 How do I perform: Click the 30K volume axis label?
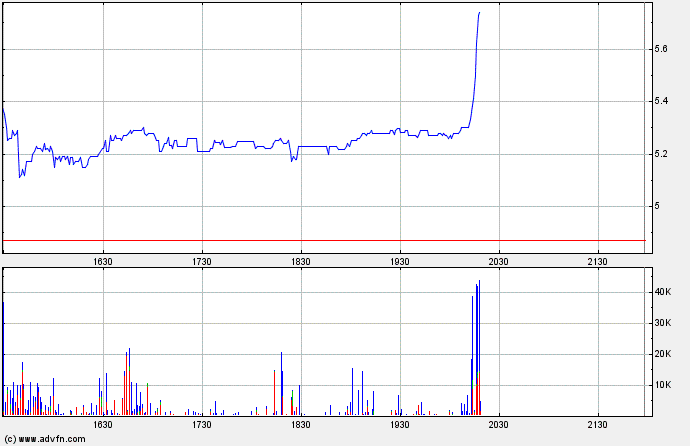tap(663, 323)
